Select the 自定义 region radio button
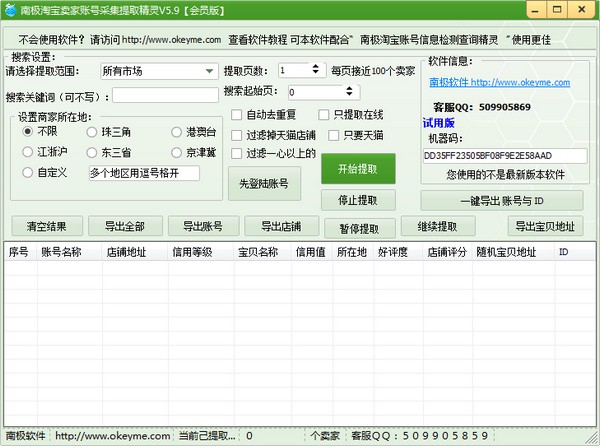This screenshot has height=446, width=600. point(28,173)
